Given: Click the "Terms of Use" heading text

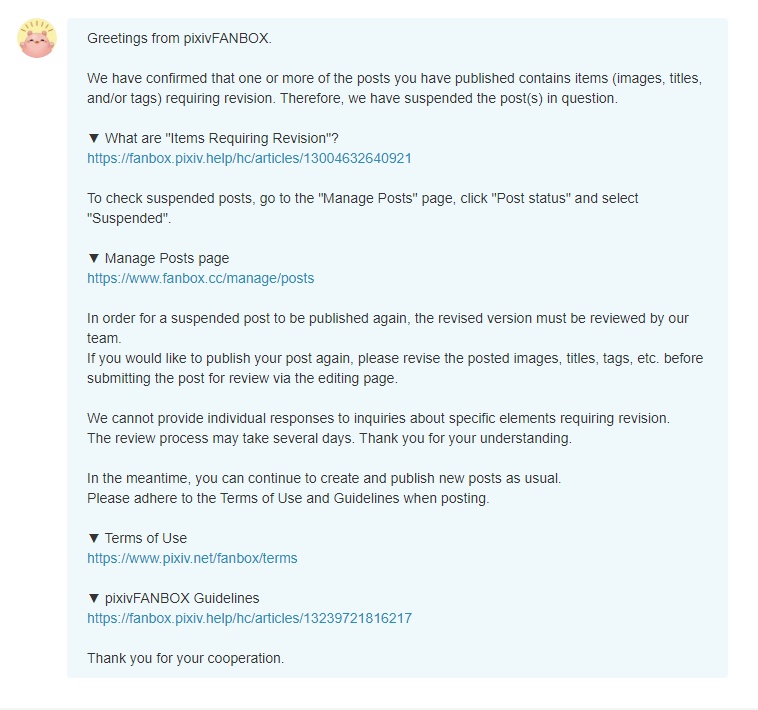Looking at the screenshot, I should 146,538.
